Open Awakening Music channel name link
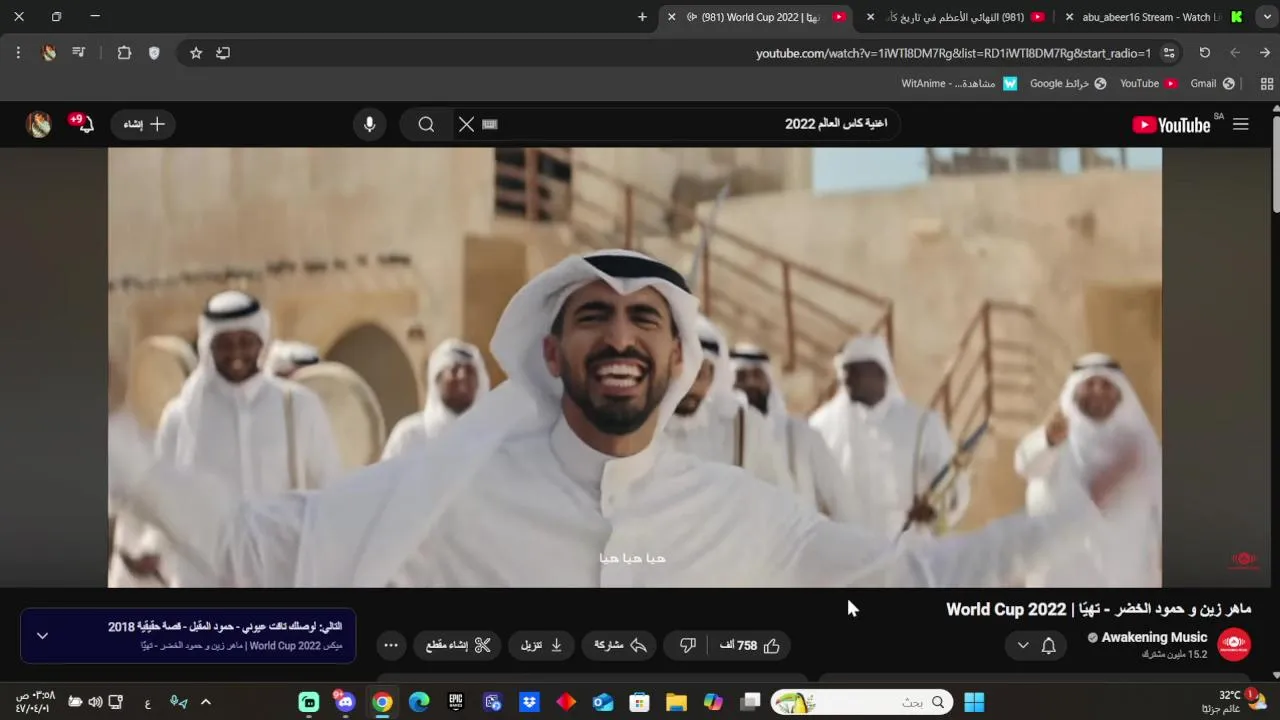The width and height of the screenshot is (1280, 720). (x=1154, y=637)
